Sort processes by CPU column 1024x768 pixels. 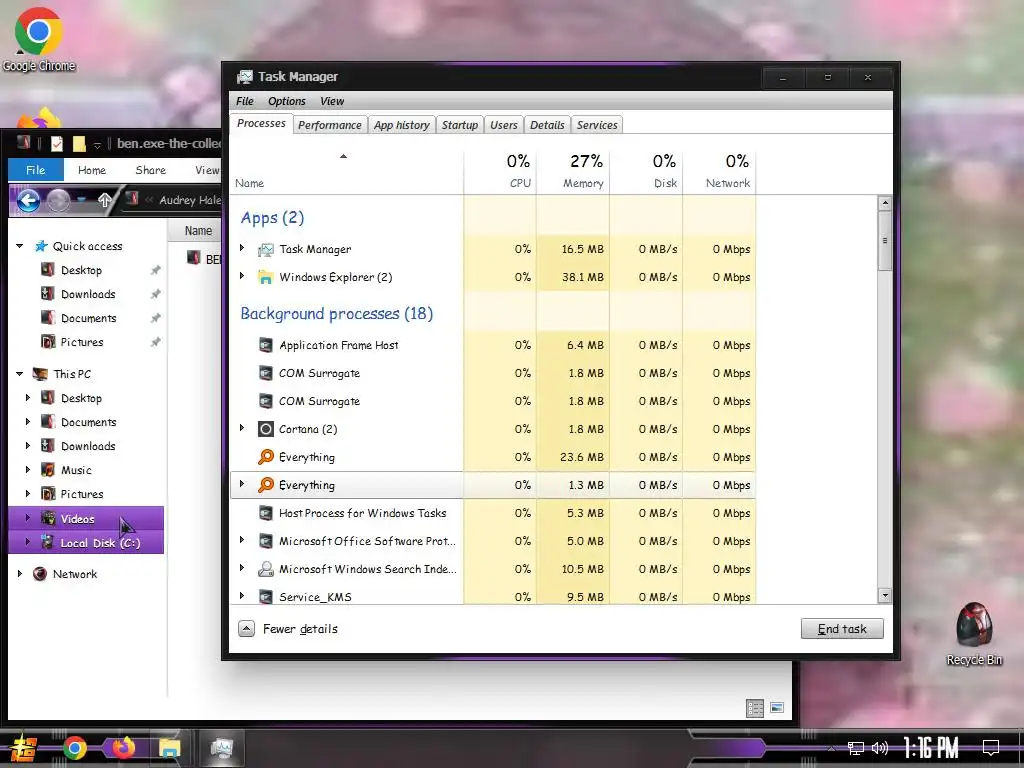click(500, 172)
